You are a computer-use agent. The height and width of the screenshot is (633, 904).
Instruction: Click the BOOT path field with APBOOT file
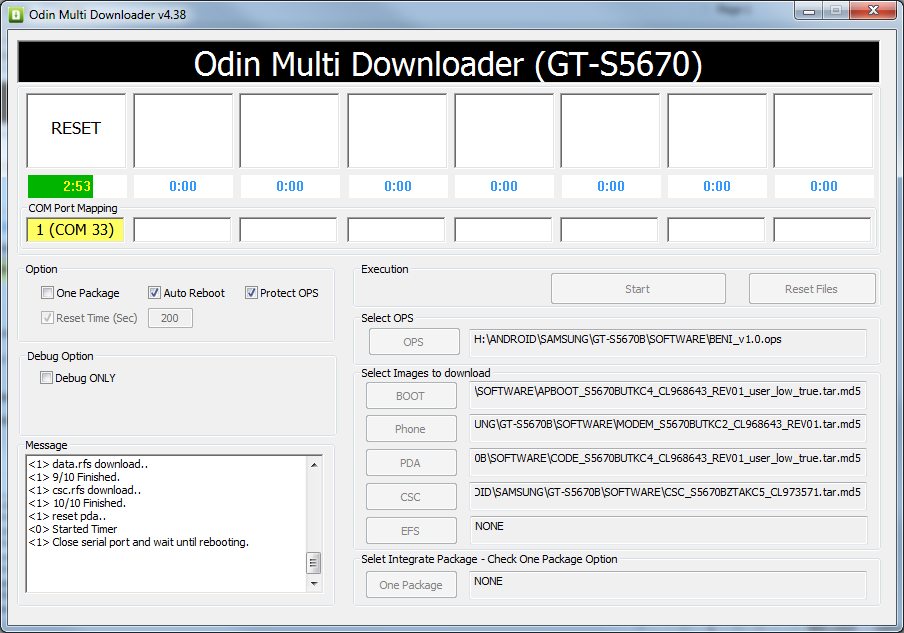tap(668, 395)
